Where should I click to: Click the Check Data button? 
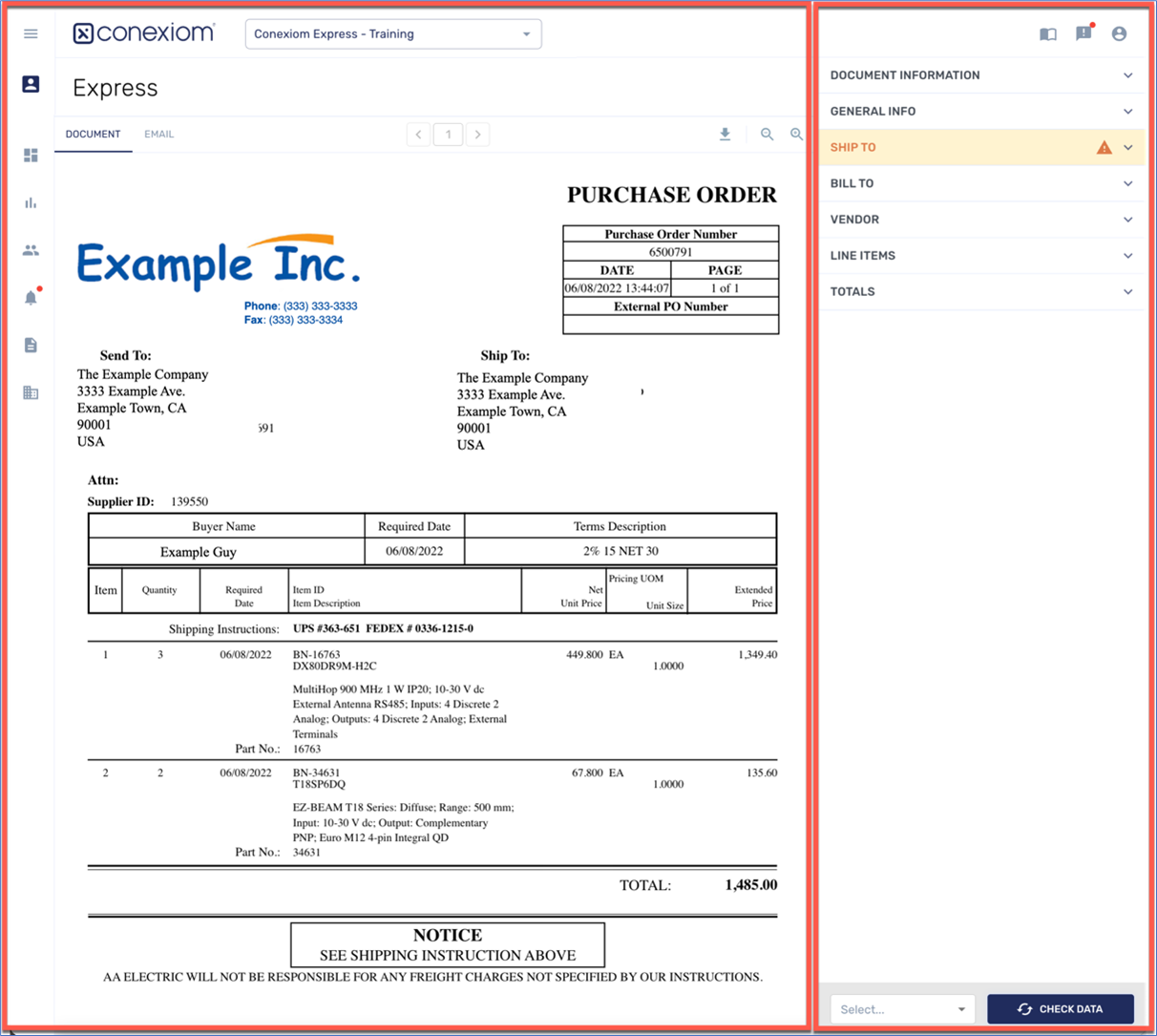click(x=1060, y=1009)
